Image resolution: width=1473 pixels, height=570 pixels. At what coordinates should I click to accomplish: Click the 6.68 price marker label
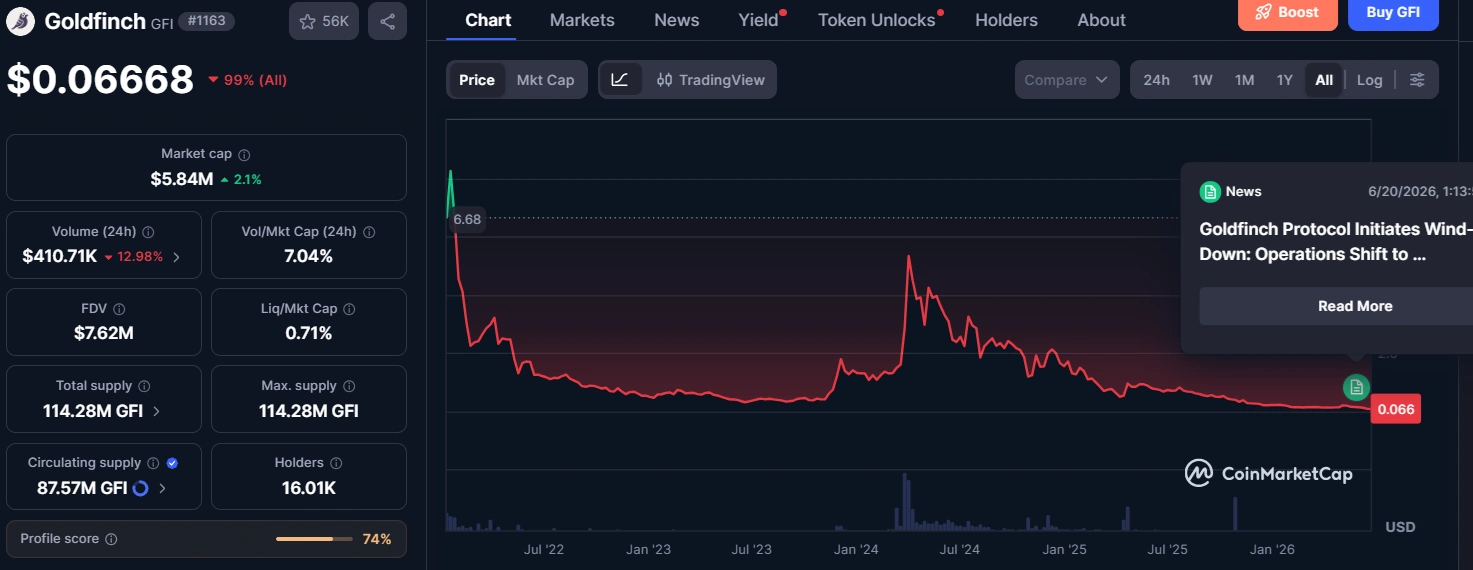[x=467, y=219]
